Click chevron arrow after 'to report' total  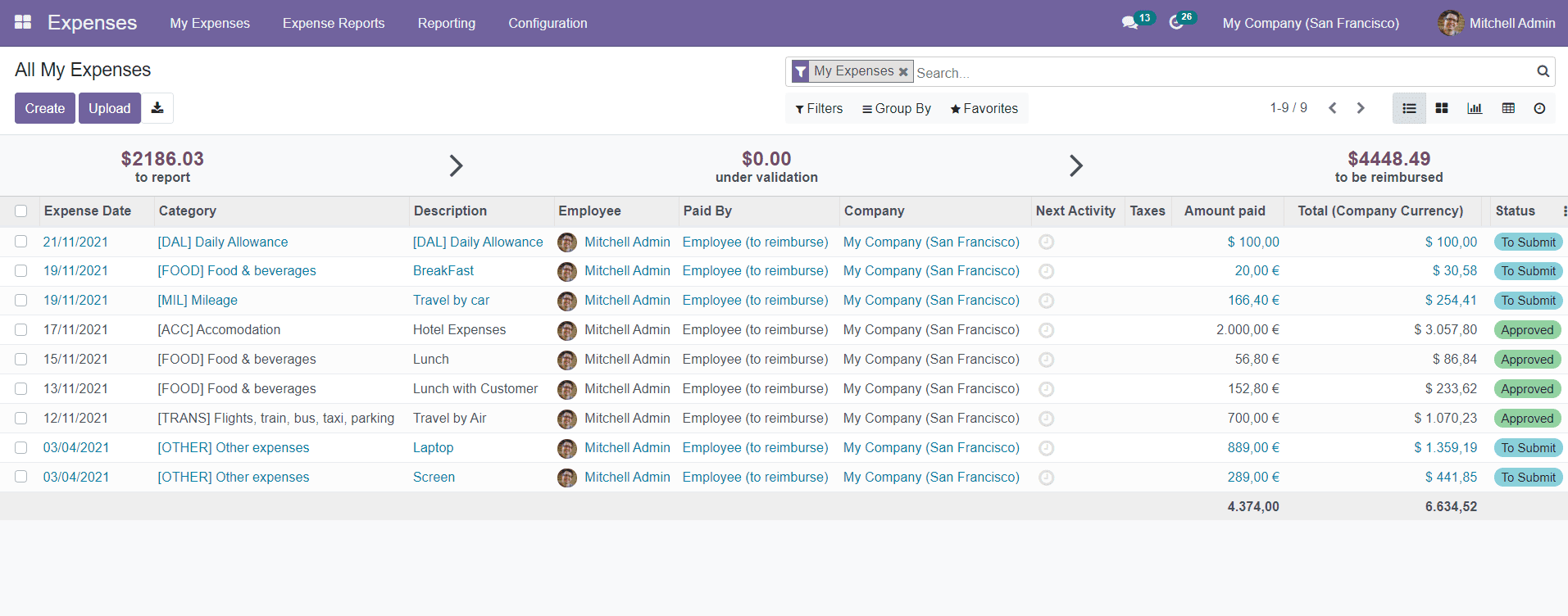coord(457,165)
